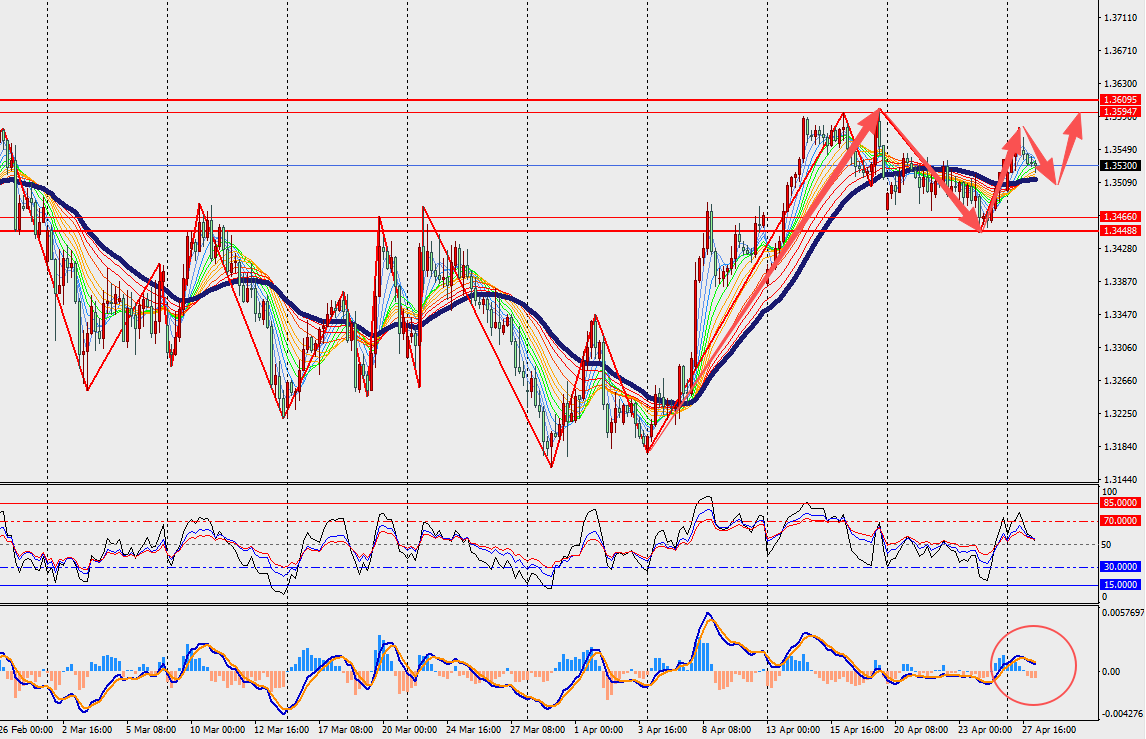Click the 1.31440 bottom price scale value

1120,480
